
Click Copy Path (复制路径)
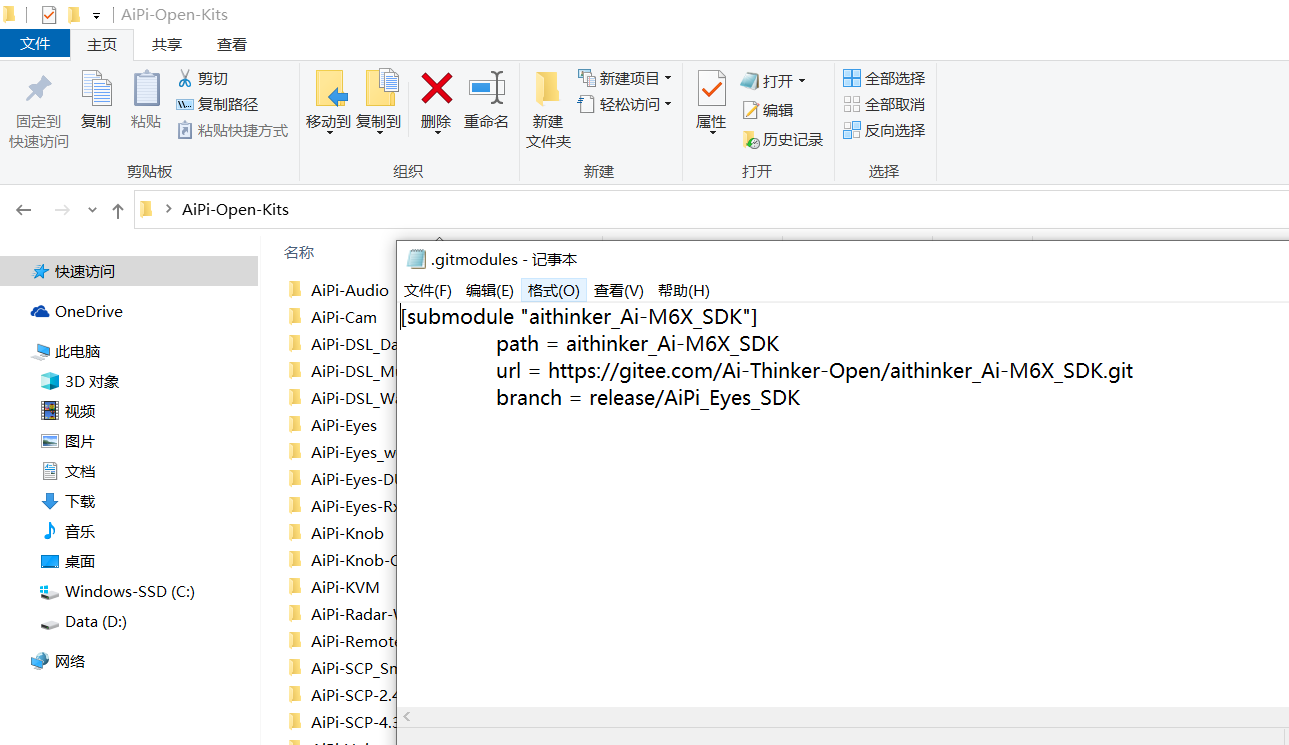tap(217, 104)
